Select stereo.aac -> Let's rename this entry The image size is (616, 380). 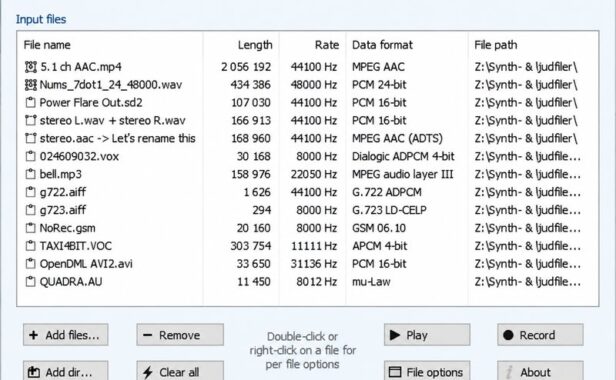click(x=117, y=139)
